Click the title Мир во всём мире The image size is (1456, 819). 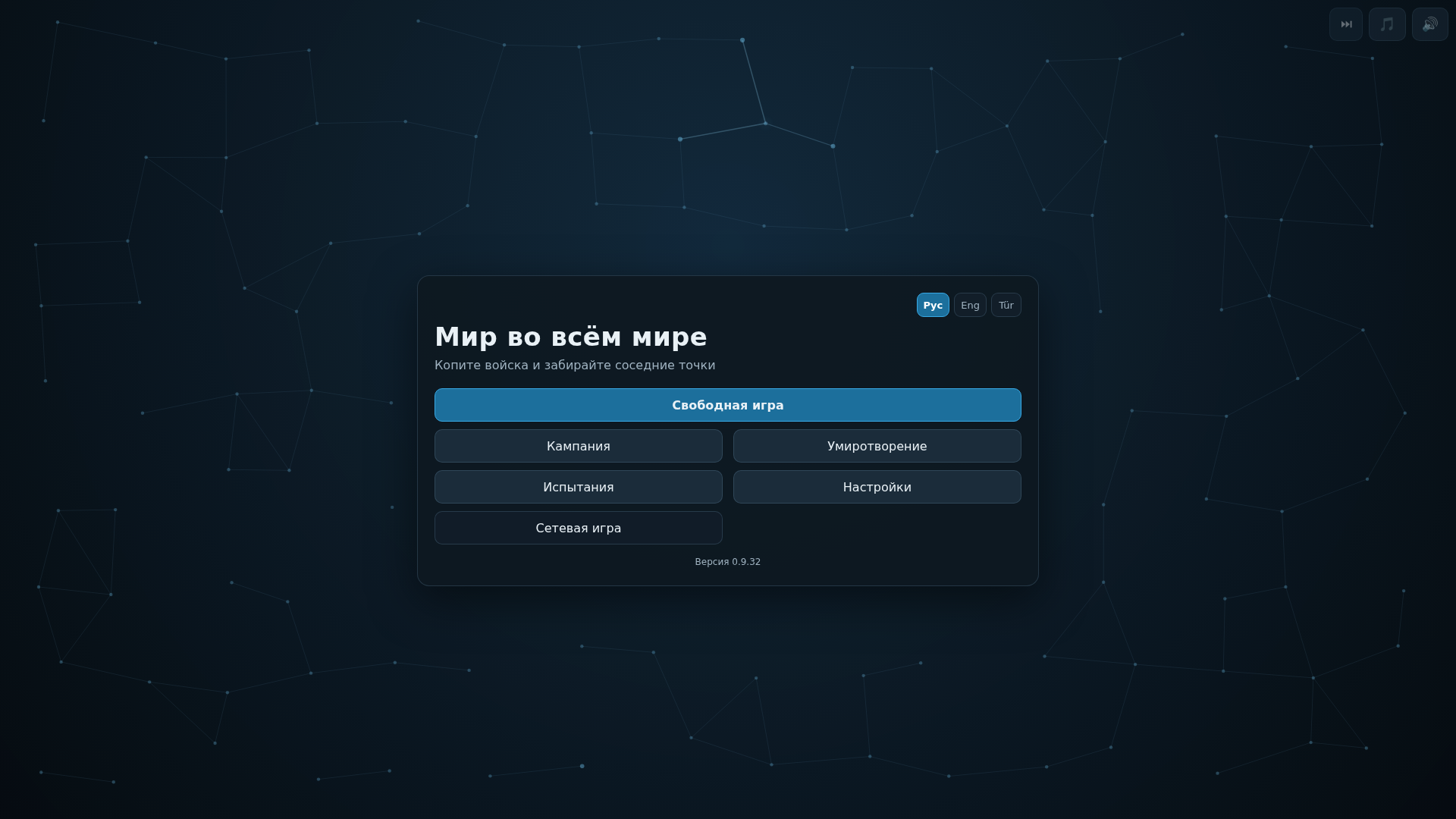pyautogui.click(x=571, y=337)
